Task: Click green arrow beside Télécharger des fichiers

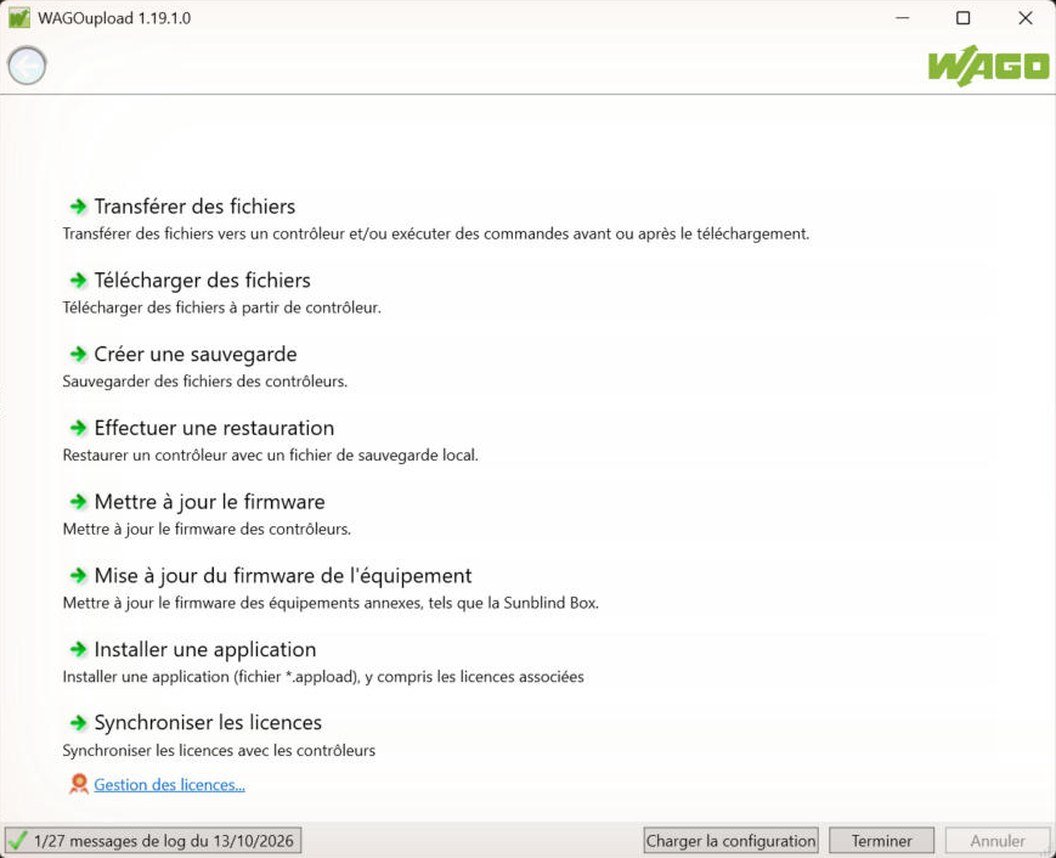Action: [79, 280]
